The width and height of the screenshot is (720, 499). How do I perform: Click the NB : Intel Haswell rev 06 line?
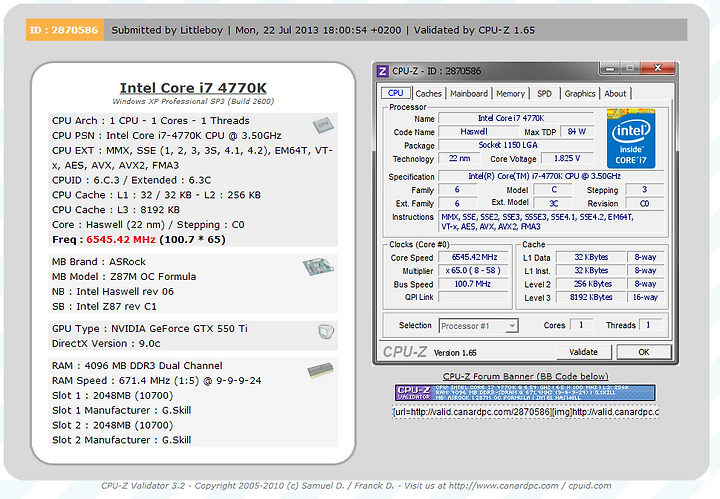pyautogui.click(x=113, y=292)
